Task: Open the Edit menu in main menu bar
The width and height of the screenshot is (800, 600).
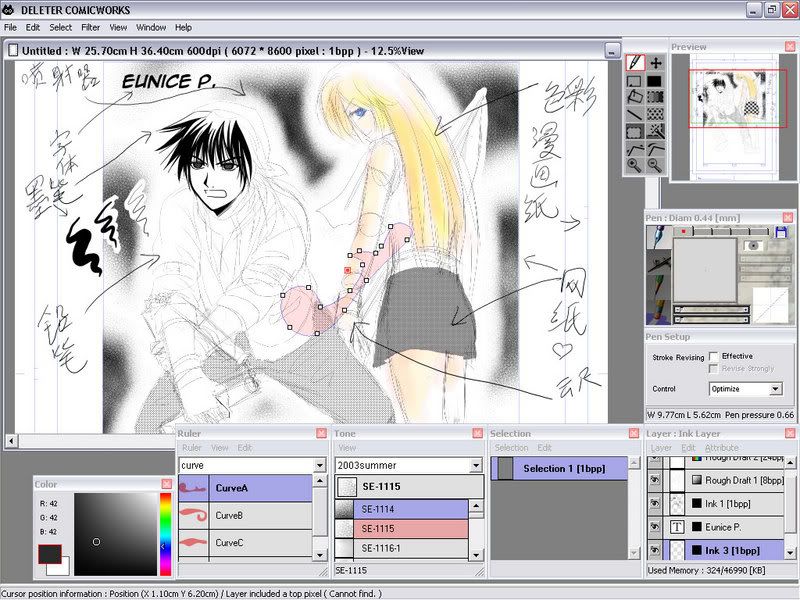Action: coord(33,28)
